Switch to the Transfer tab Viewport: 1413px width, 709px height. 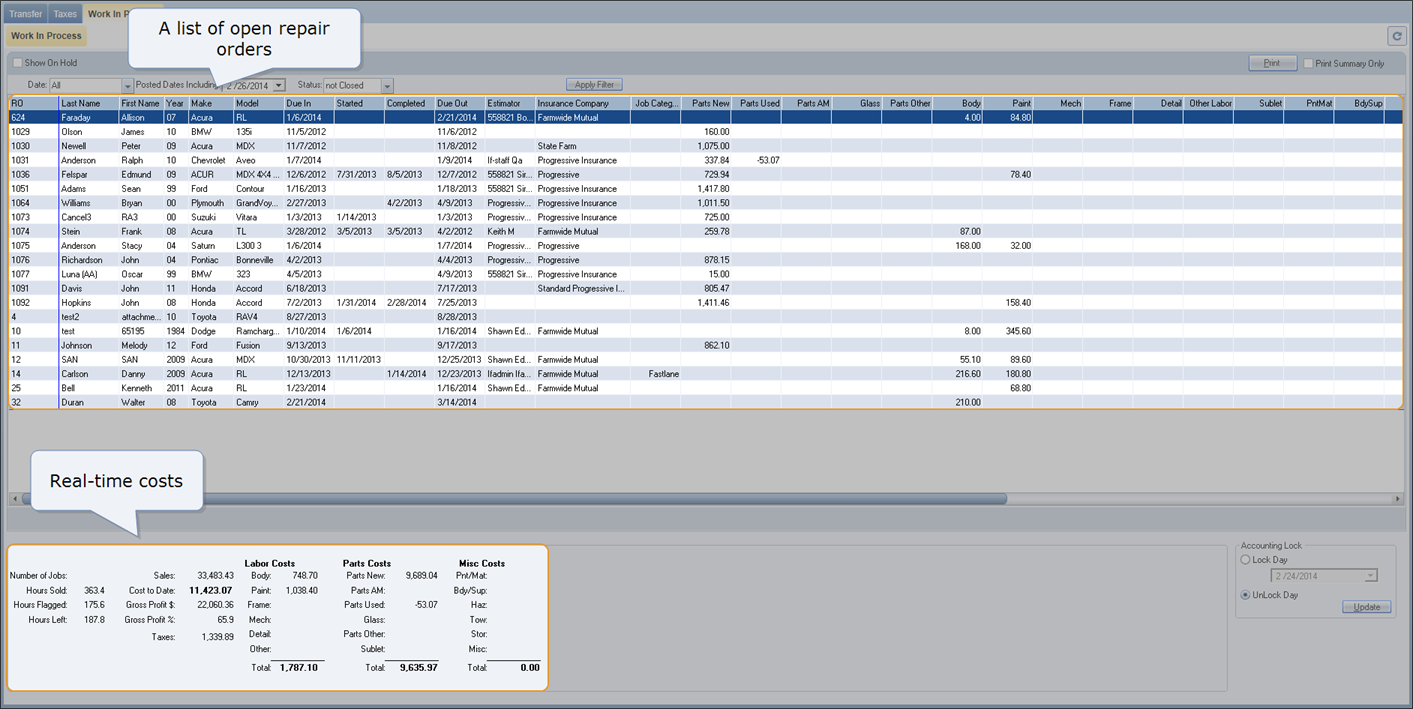(x=26, y=14)
